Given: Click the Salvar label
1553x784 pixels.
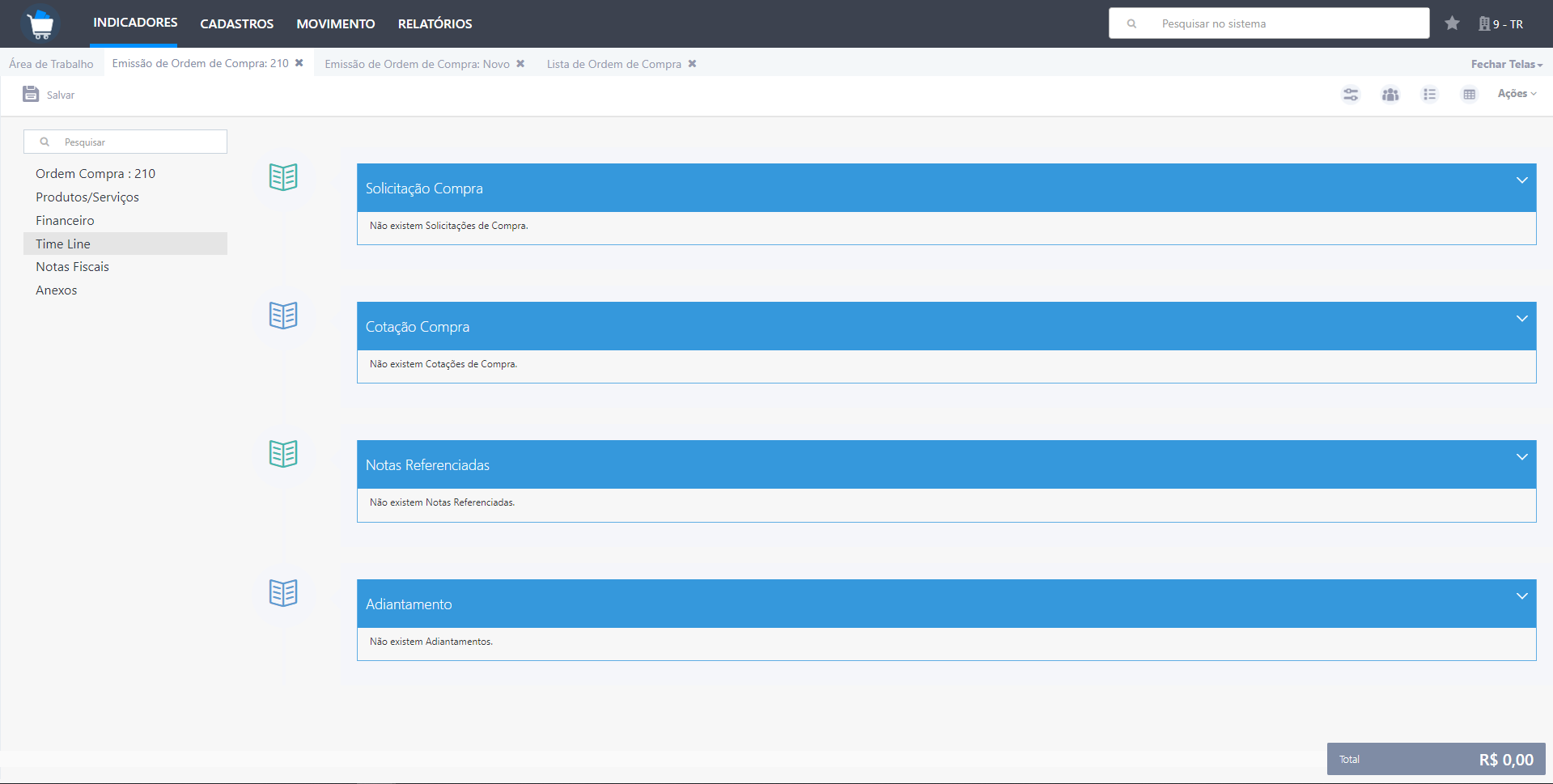Looking at the screenshot, I should (x=61, y=95).
